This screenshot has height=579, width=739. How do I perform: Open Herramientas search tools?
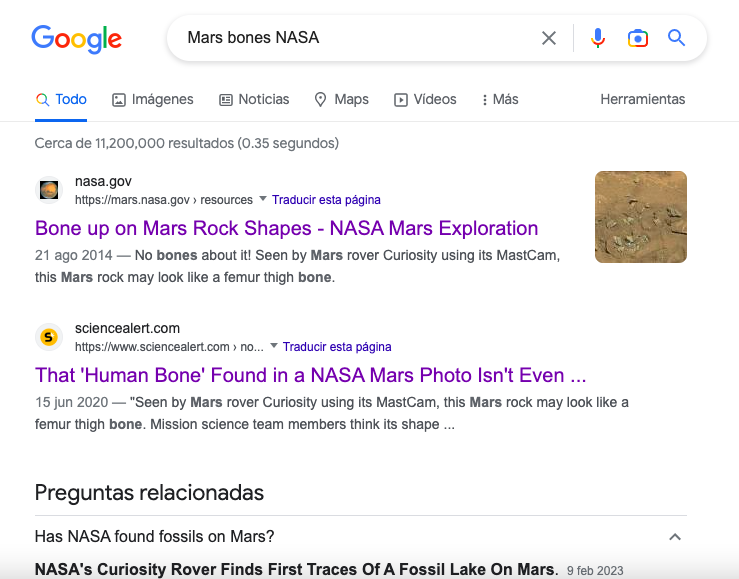click(x=642, y=99)
